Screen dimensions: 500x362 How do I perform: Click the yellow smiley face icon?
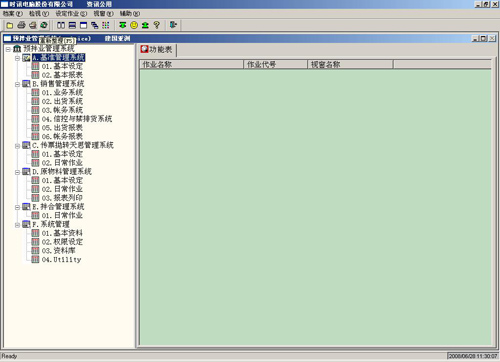[x=134, y=25]
